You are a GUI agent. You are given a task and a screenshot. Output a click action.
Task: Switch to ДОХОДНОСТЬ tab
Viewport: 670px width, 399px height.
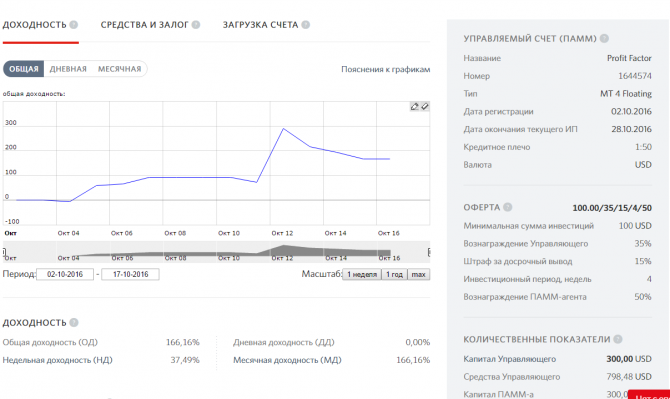(x=34, y=25)
